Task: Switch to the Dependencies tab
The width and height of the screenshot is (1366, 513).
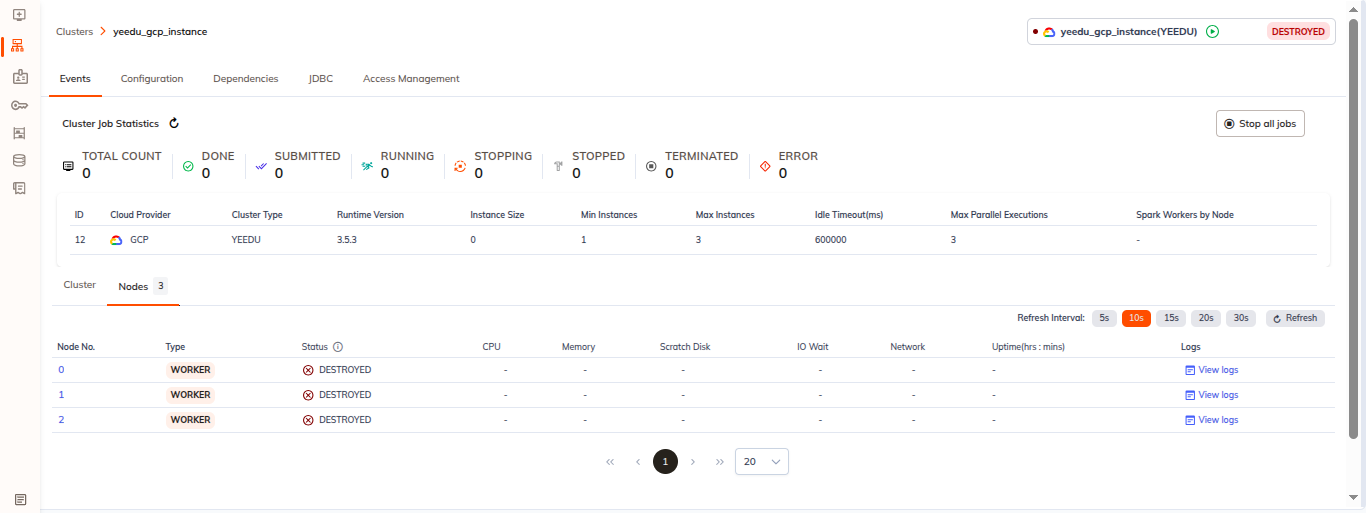Action: [246, 79]
